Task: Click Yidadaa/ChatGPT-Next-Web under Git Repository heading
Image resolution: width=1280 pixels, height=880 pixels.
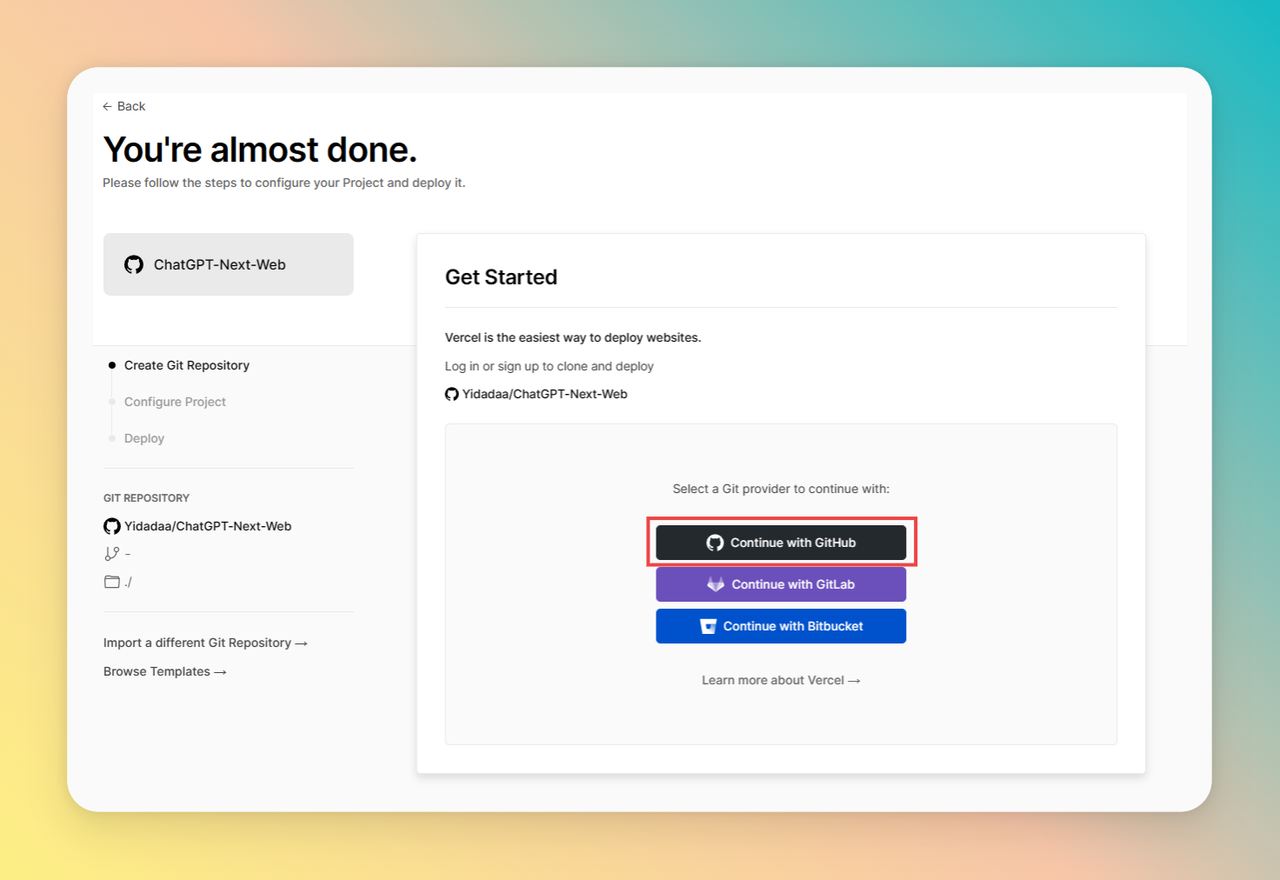Action: (x=208, y=526)
